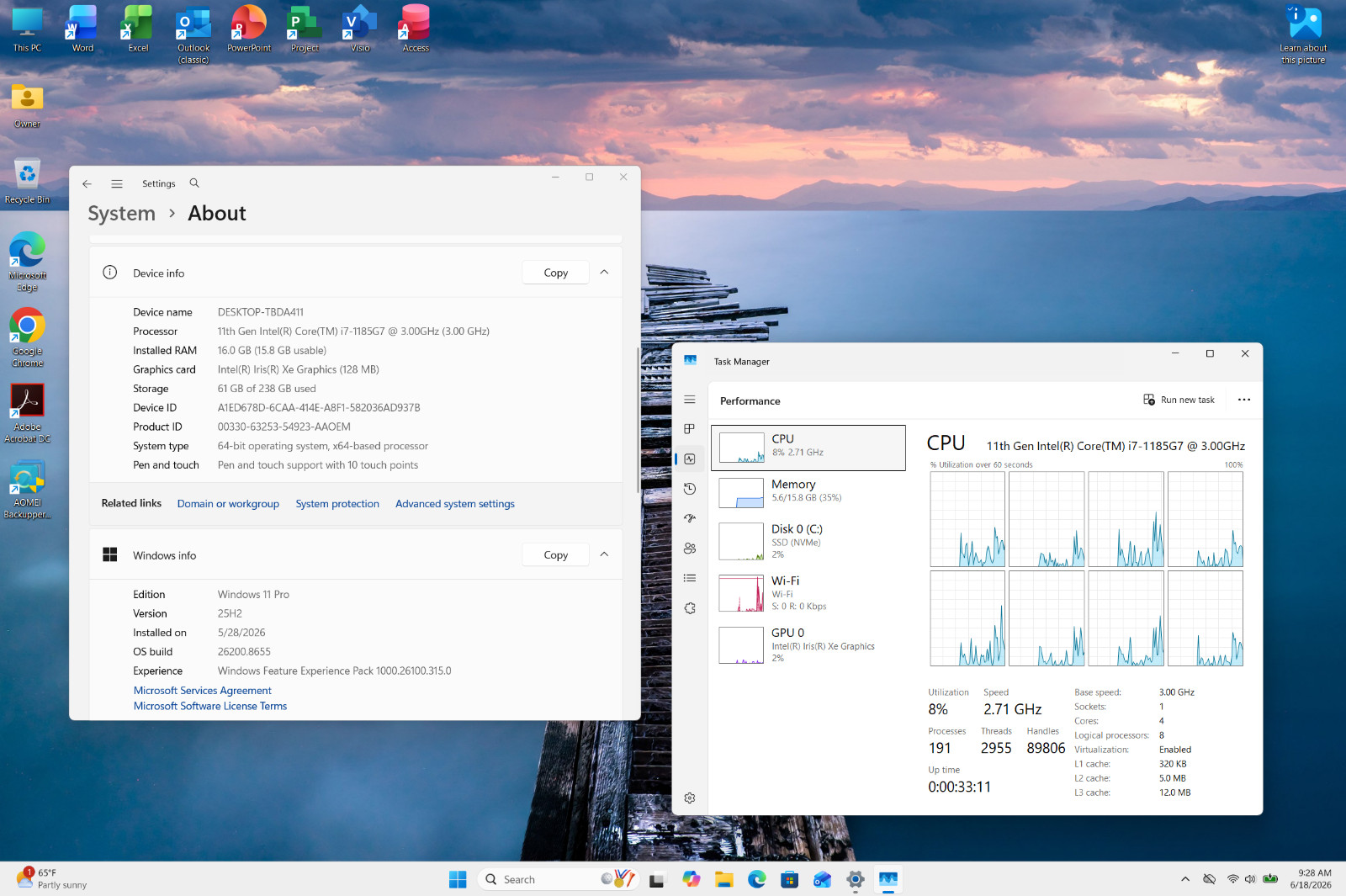Screen dimensions: 1346x896
Task: Click the System breadcrumb in Settings
Action: tap(122, 214)
